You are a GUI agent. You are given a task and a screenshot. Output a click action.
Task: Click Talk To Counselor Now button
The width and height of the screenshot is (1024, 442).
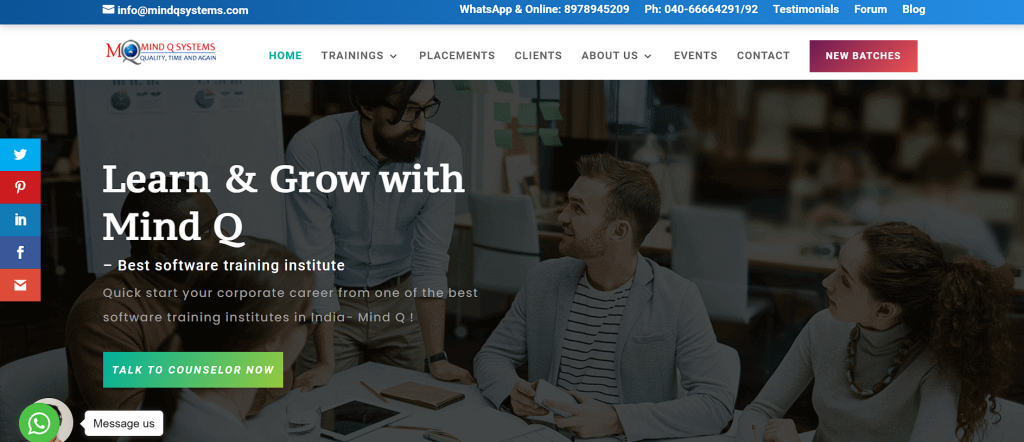(x=193, y=370)
